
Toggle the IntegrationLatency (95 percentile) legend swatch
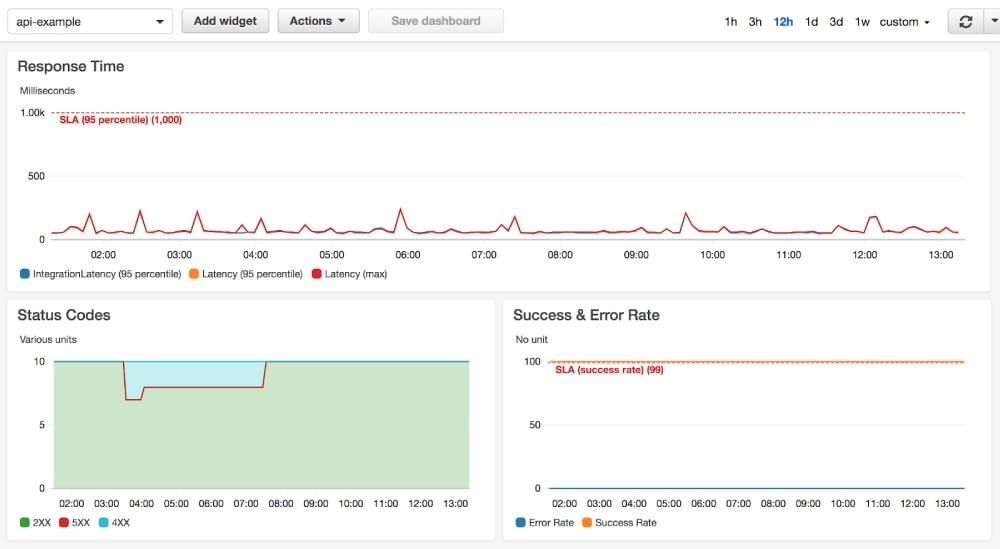point(25,274)
